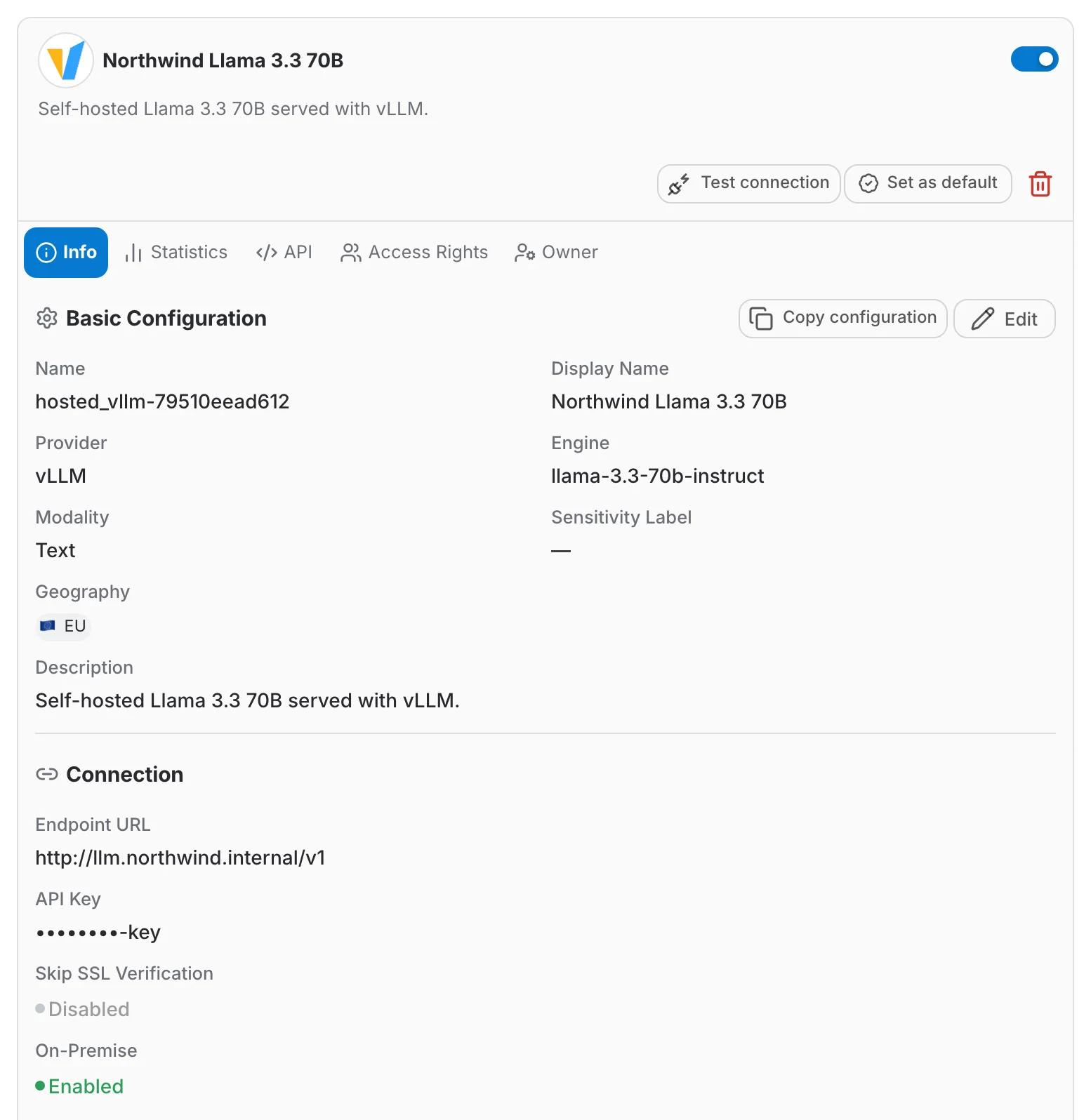The height and width of the screenshot is (1120, 1091).
Task: Click the vLLM model logo avatar
Action: (x=66, y=60)
